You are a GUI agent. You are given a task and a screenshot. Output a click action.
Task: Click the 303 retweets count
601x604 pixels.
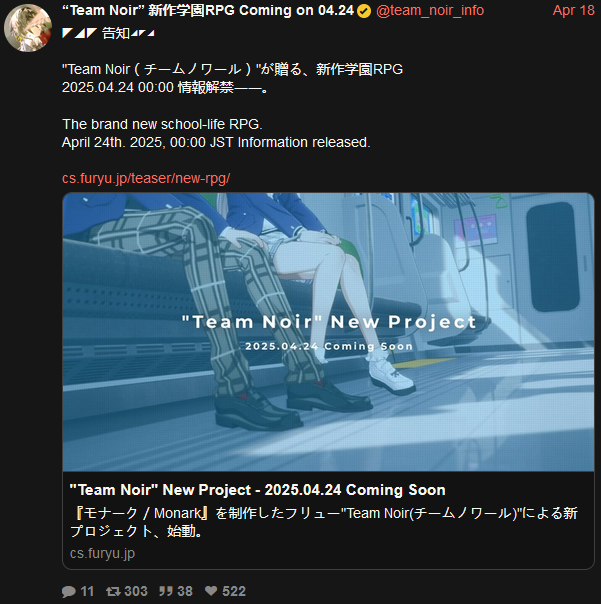(x=136, y=591)
